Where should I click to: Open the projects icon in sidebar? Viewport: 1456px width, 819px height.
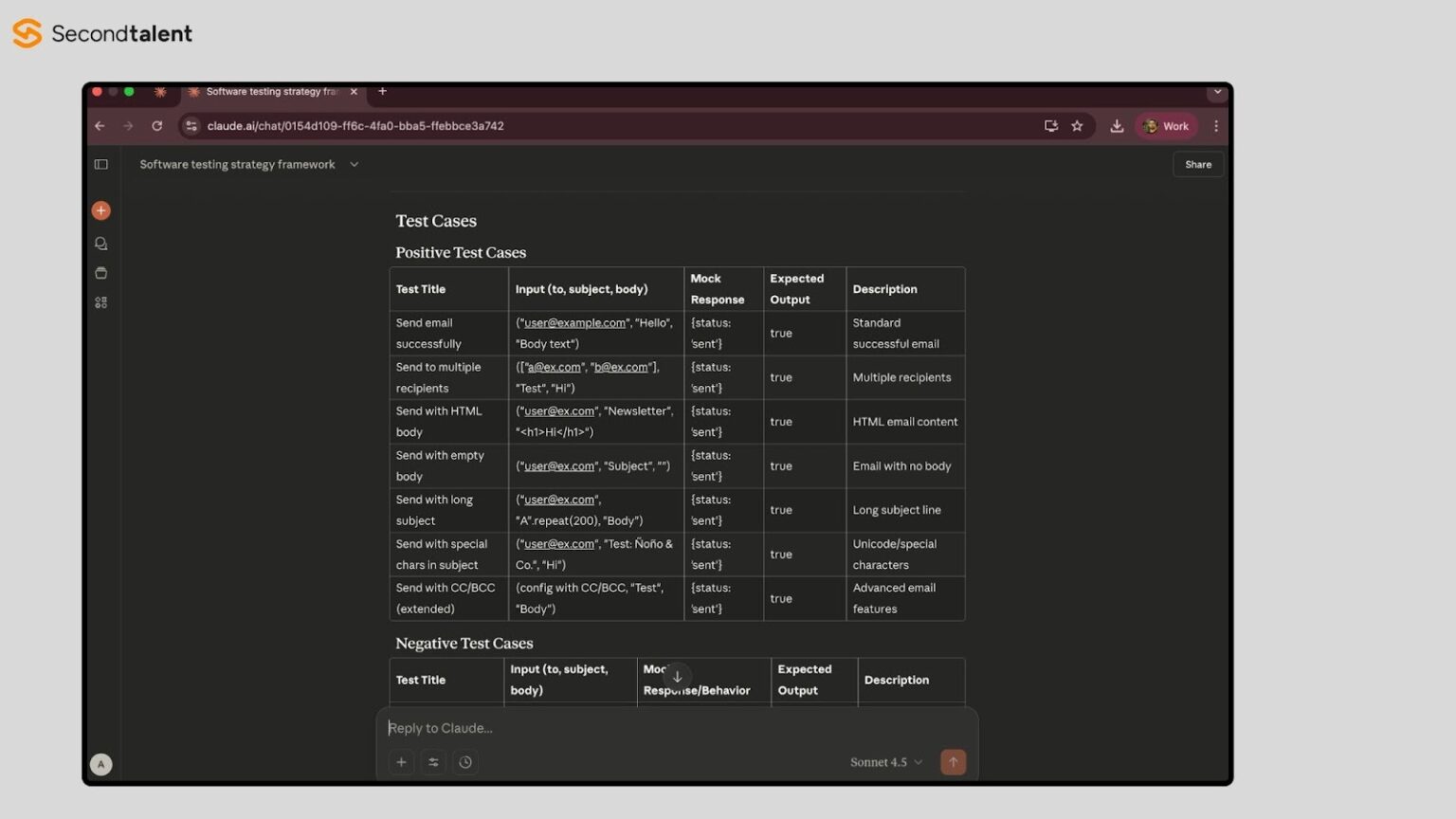(x=100, y=273)
